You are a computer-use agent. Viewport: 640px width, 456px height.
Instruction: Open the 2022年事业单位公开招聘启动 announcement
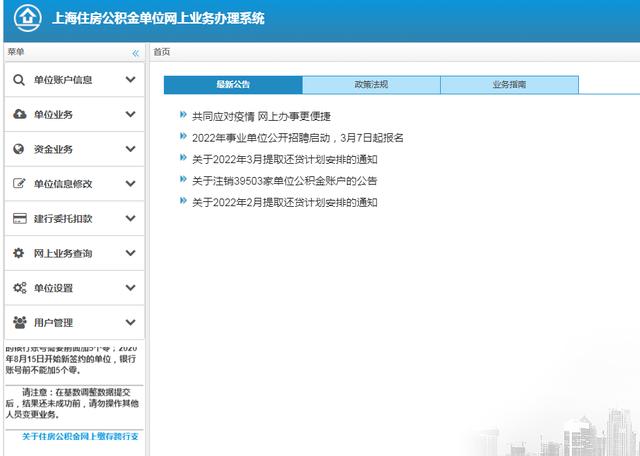(x=297, y=138)
